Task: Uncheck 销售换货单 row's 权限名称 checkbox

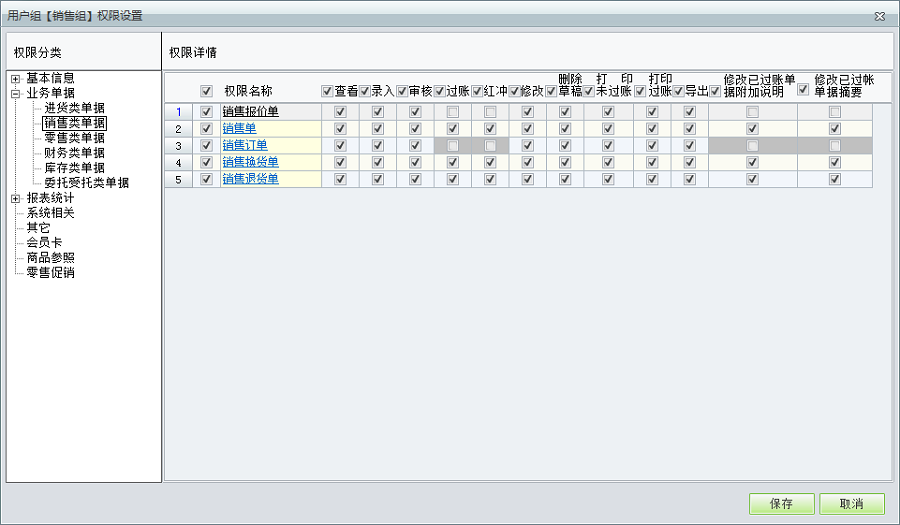Action: tap(207, 162)
